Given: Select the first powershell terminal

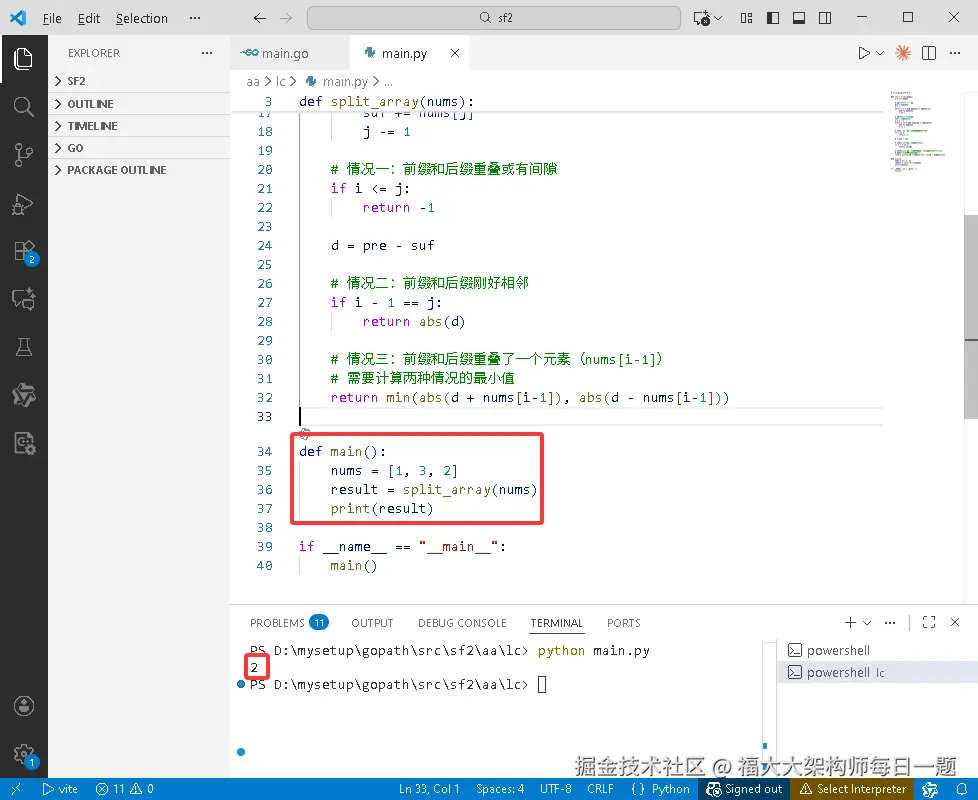Looking at the screenshot, I should (x=877, y=650).
